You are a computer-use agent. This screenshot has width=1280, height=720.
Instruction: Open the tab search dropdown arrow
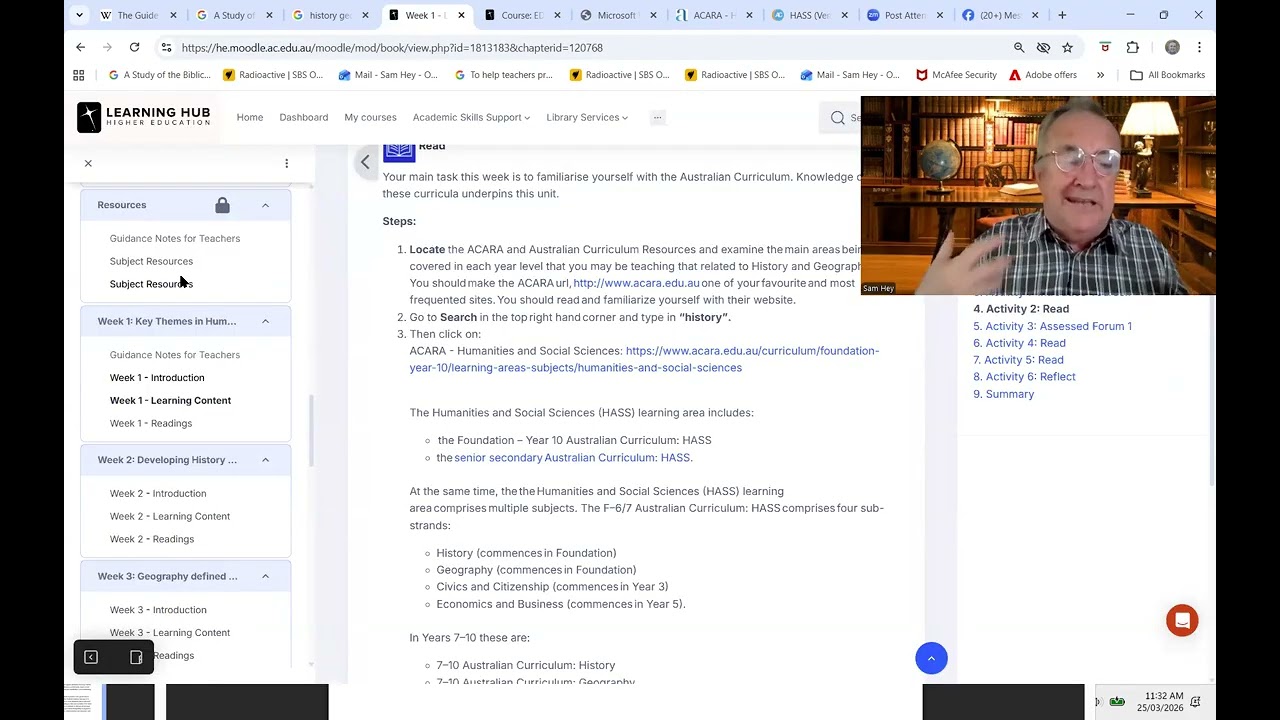[x=80, y=15]
